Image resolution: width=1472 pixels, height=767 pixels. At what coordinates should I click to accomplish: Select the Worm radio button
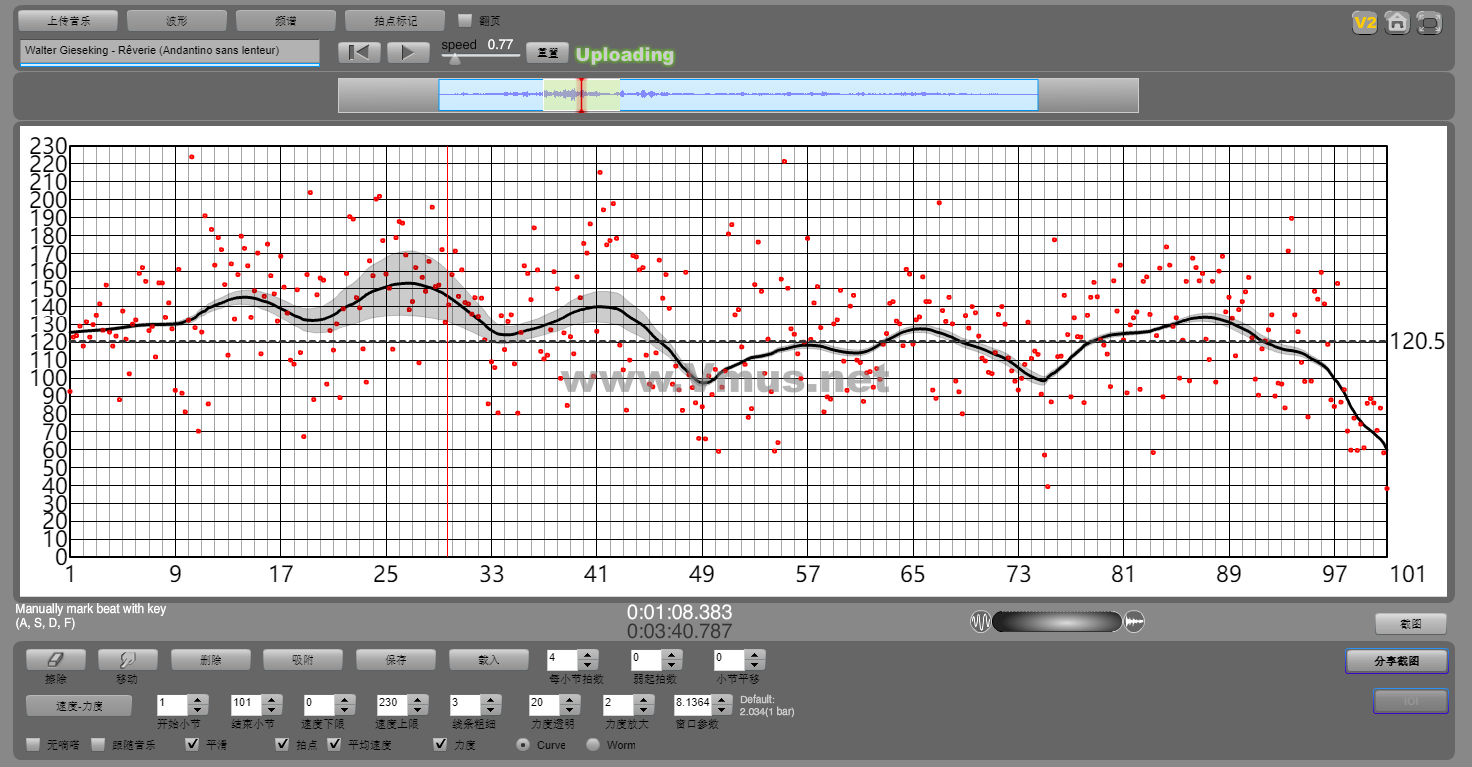click(x=593, y=744)
